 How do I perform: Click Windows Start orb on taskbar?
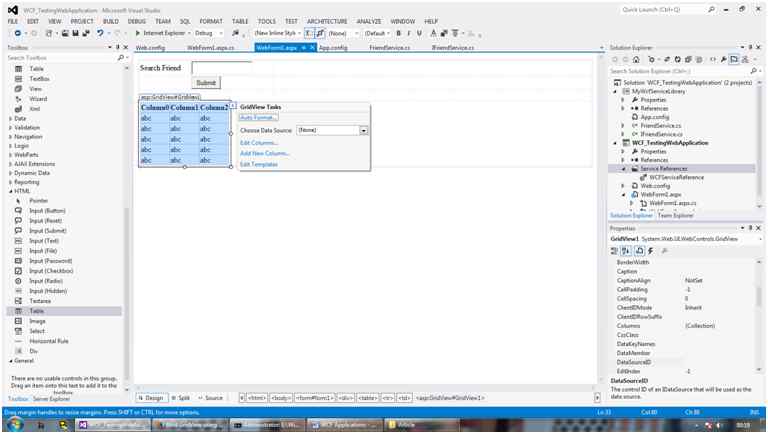15,424
